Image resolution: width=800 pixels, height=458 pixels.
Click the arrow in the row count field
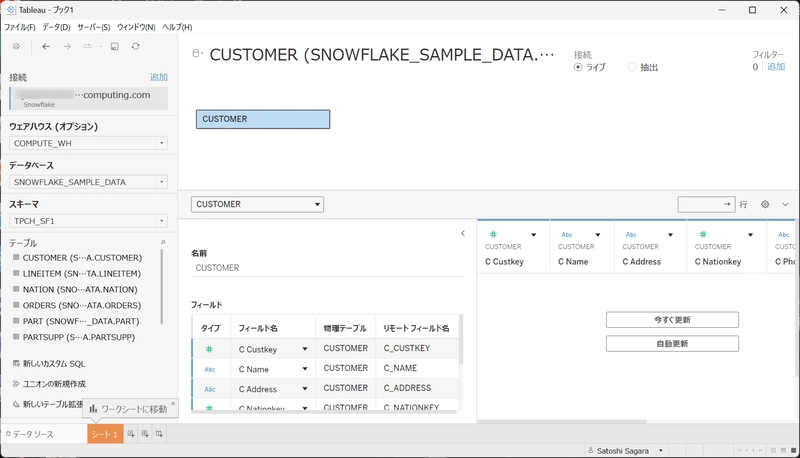tap(727, 205)
